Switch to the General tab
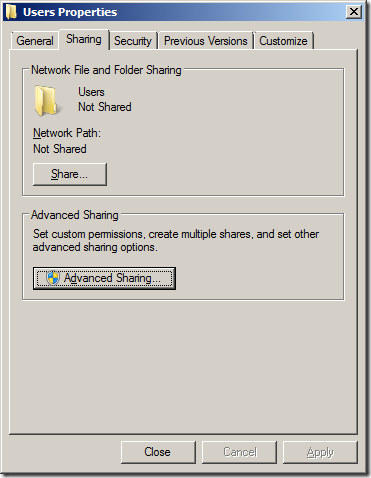Image resolution: width=371 pixels, height=478 pixels. (35, 41)
